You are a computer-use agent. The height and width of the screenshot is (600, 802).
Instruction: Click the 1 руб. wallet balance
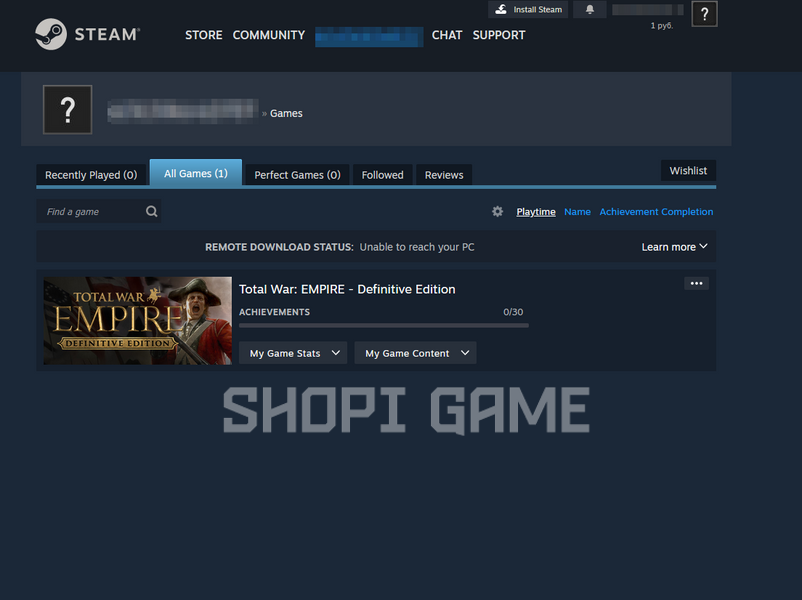coord(661,26)
